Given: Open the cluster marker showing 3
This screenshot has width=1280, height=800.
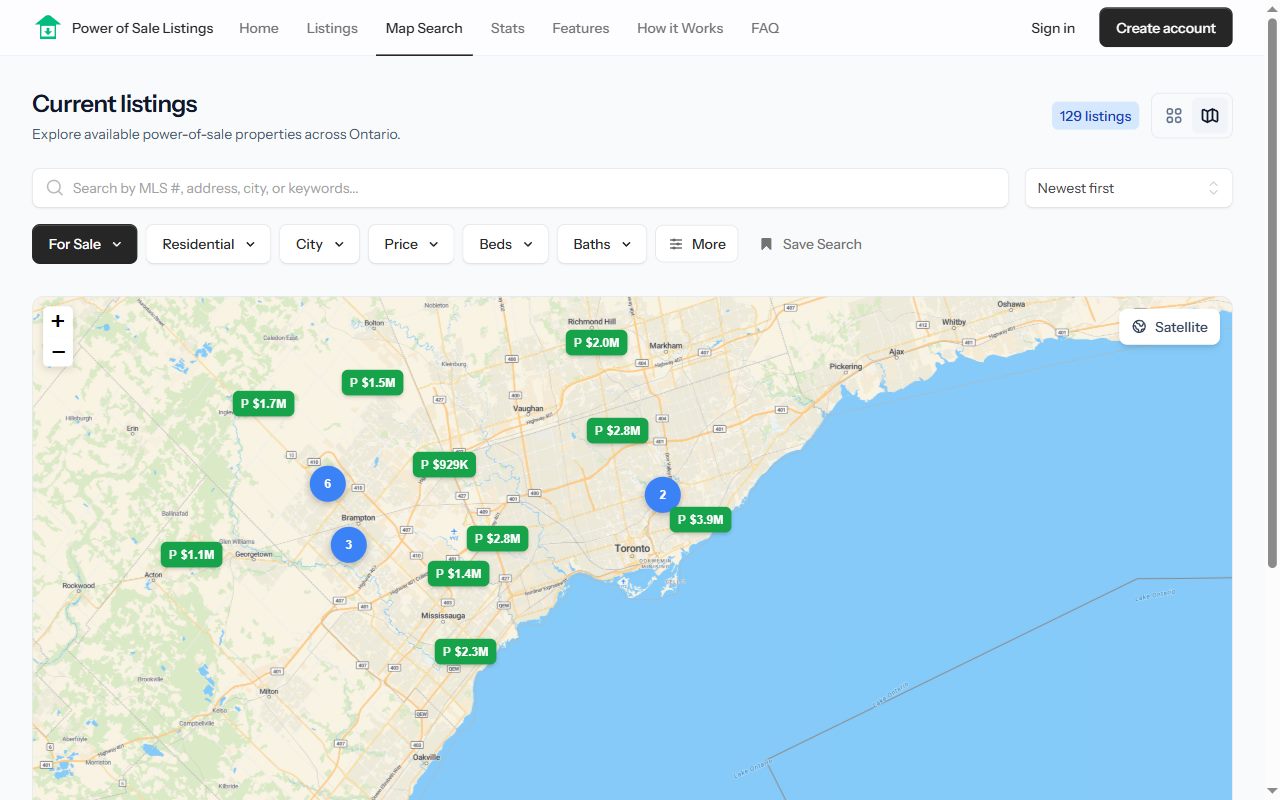Looking at the screenshot, I should click(x=349, y=545).
